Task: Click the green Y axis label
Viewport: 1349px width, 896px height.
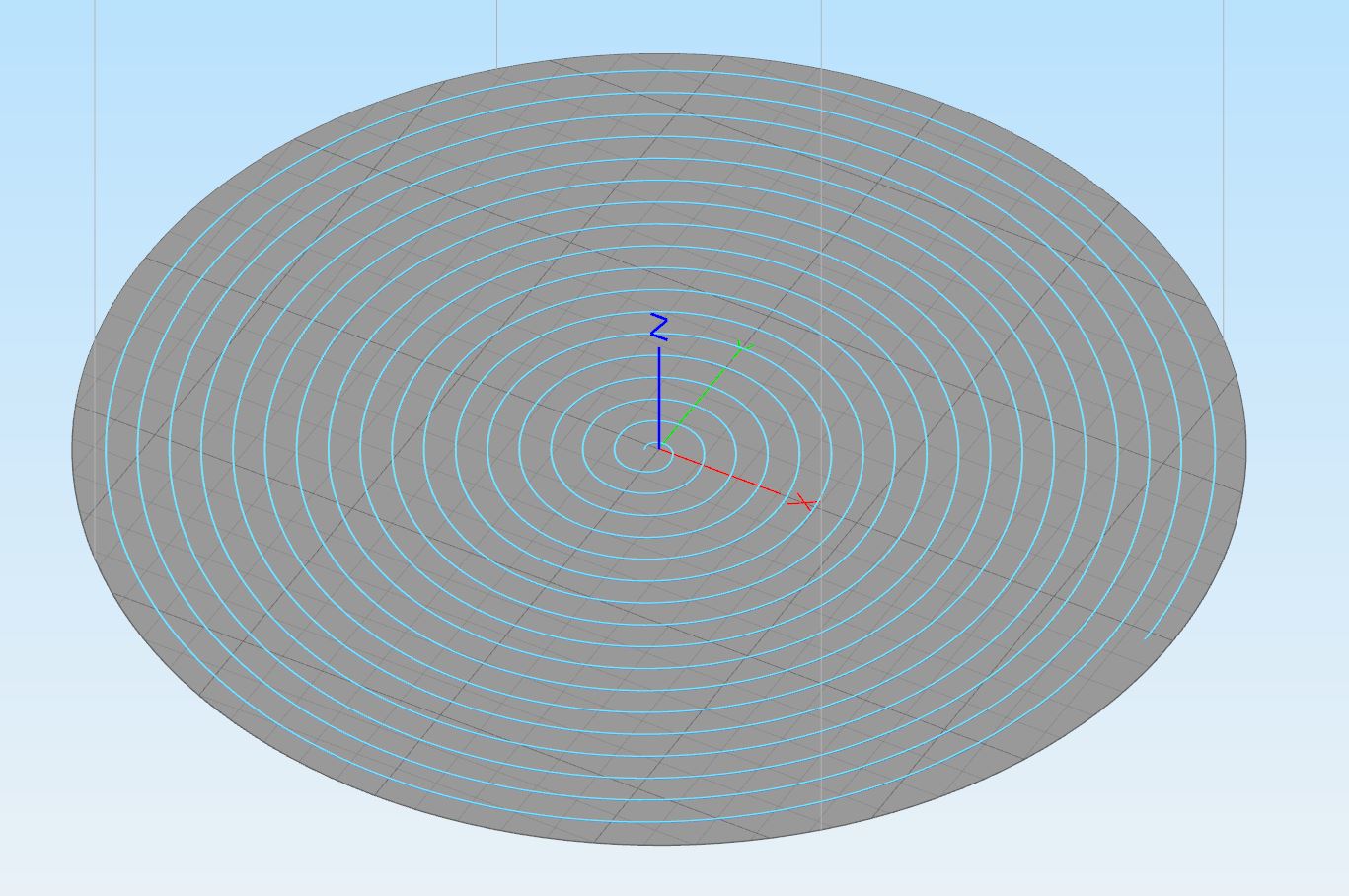Action: tap(744, 346)
